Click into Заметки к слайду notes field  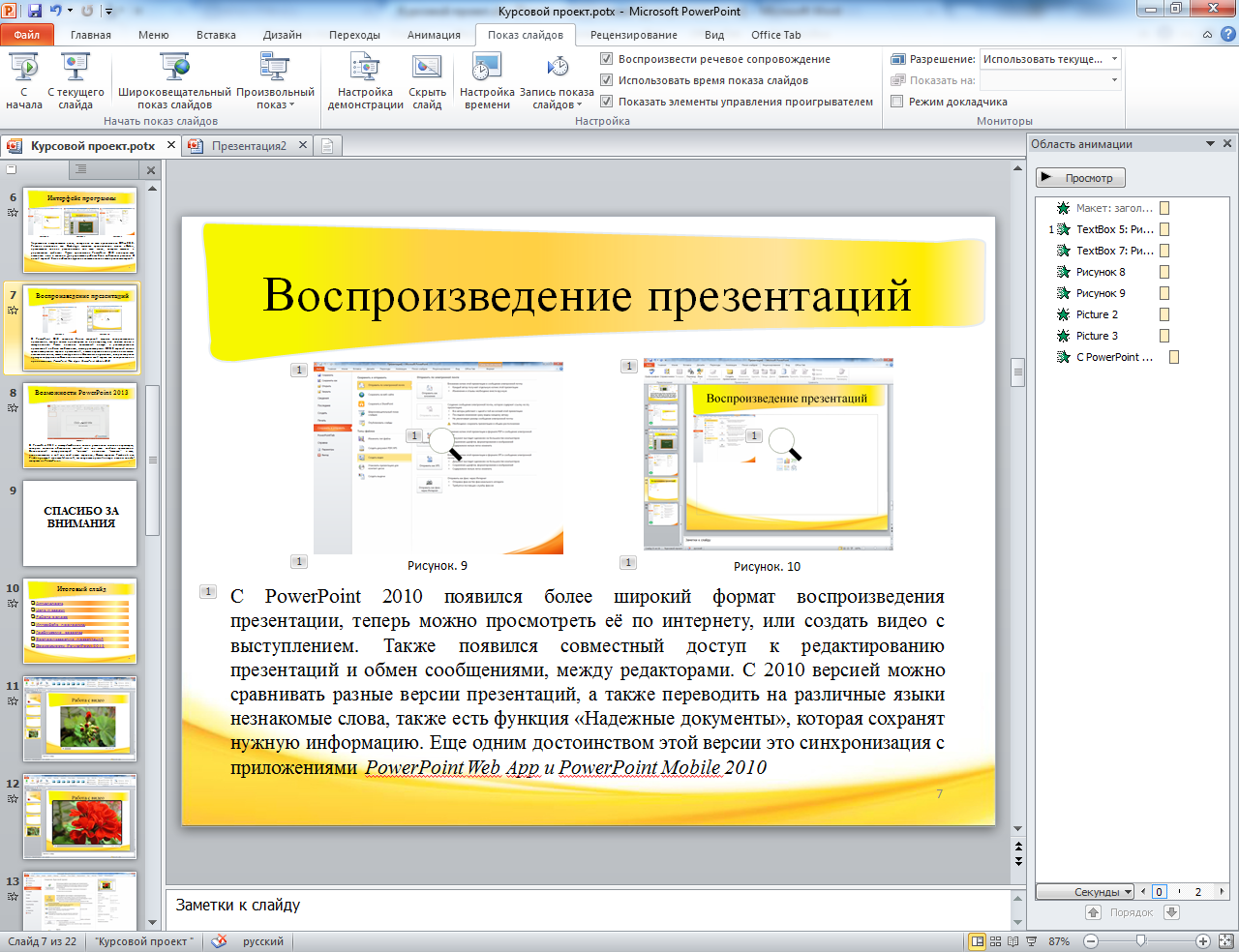click(589, 909)
